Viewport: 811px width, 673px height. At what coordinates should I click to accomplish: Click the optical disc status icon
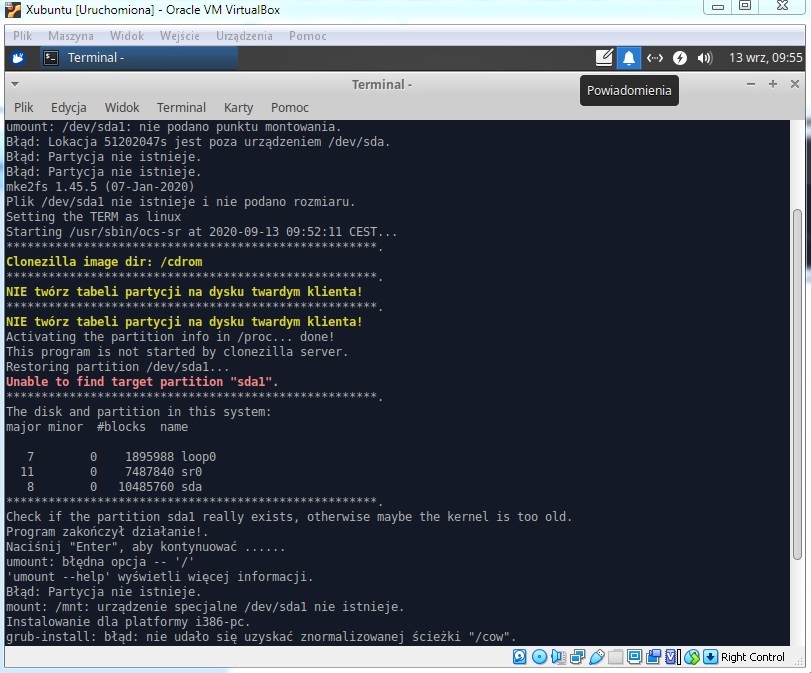tap(539, 656)
